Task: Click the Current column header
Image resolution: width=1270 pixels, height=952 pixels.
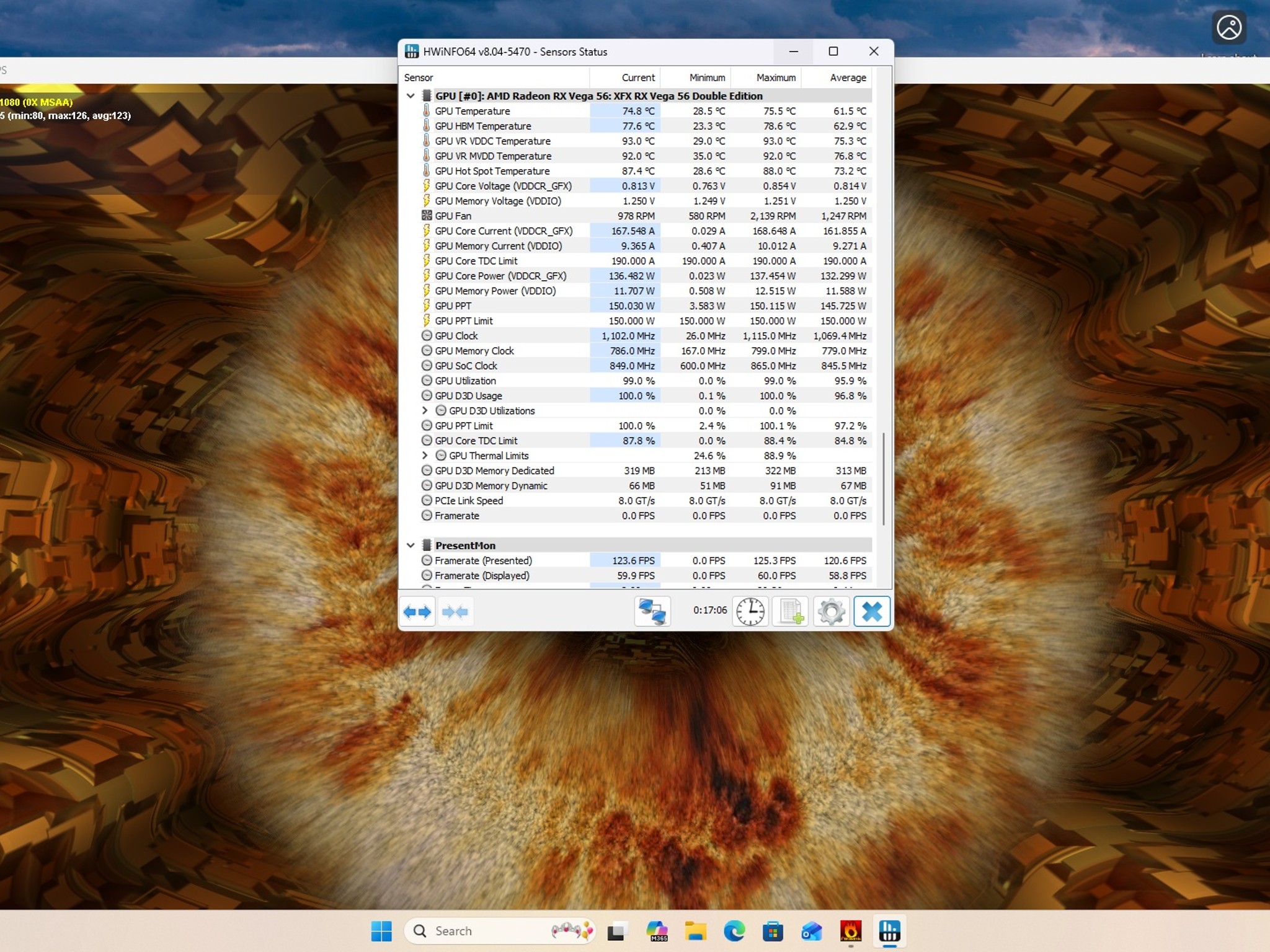Action: click(625, 77)
